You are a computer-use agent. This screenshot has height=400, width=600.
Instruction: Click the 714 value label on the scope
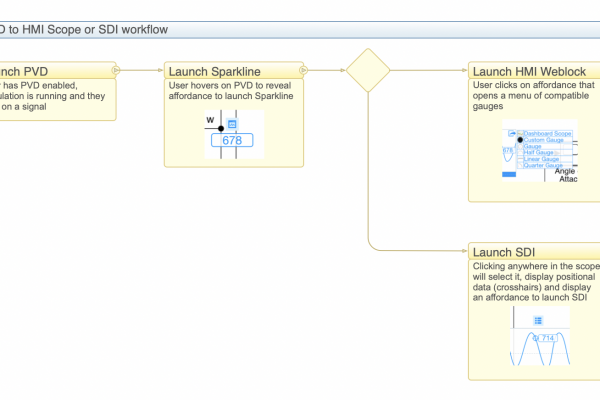(x=546, y=338)
